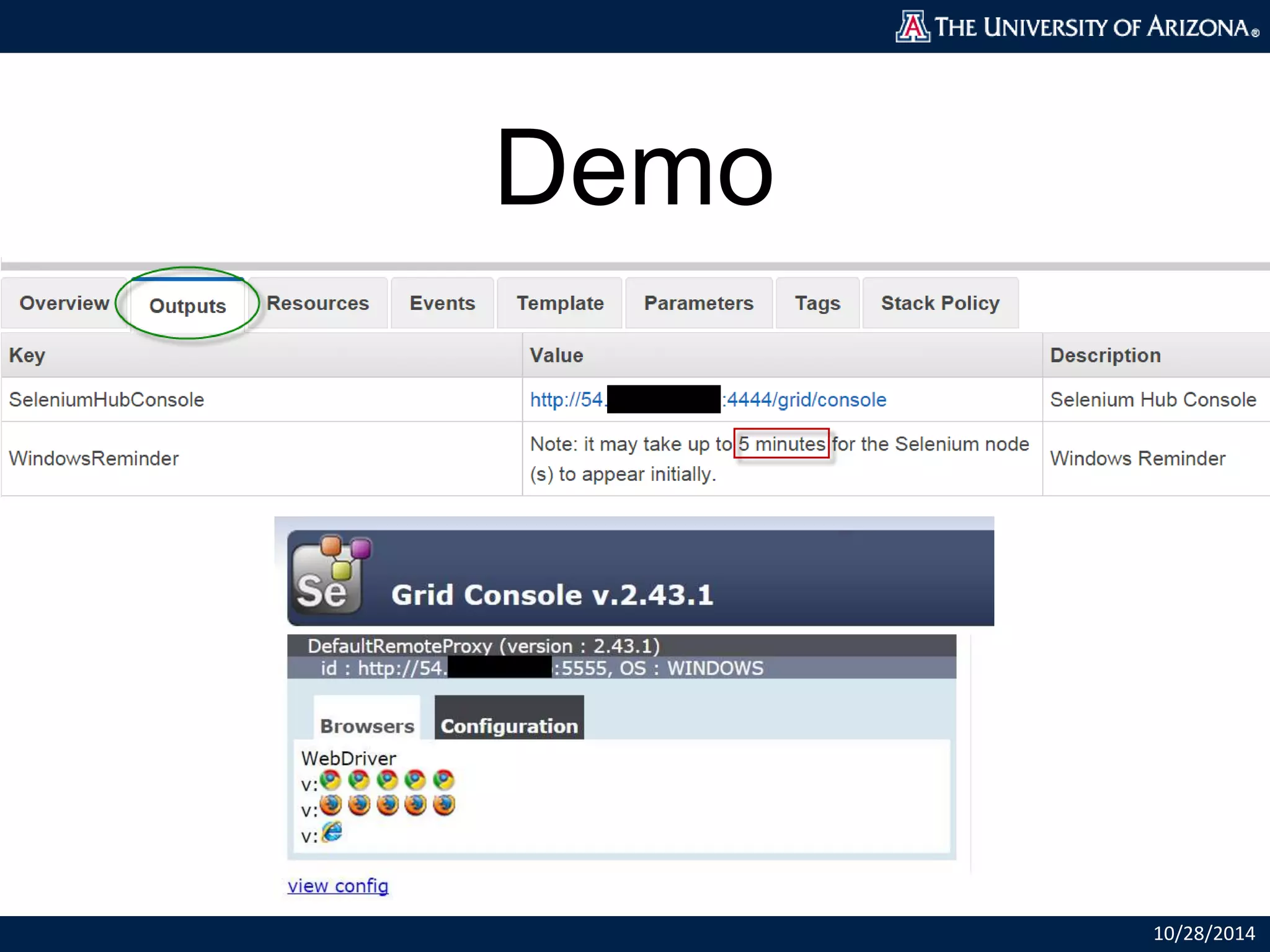Open the Stack Policy tab

click(940, 303)
